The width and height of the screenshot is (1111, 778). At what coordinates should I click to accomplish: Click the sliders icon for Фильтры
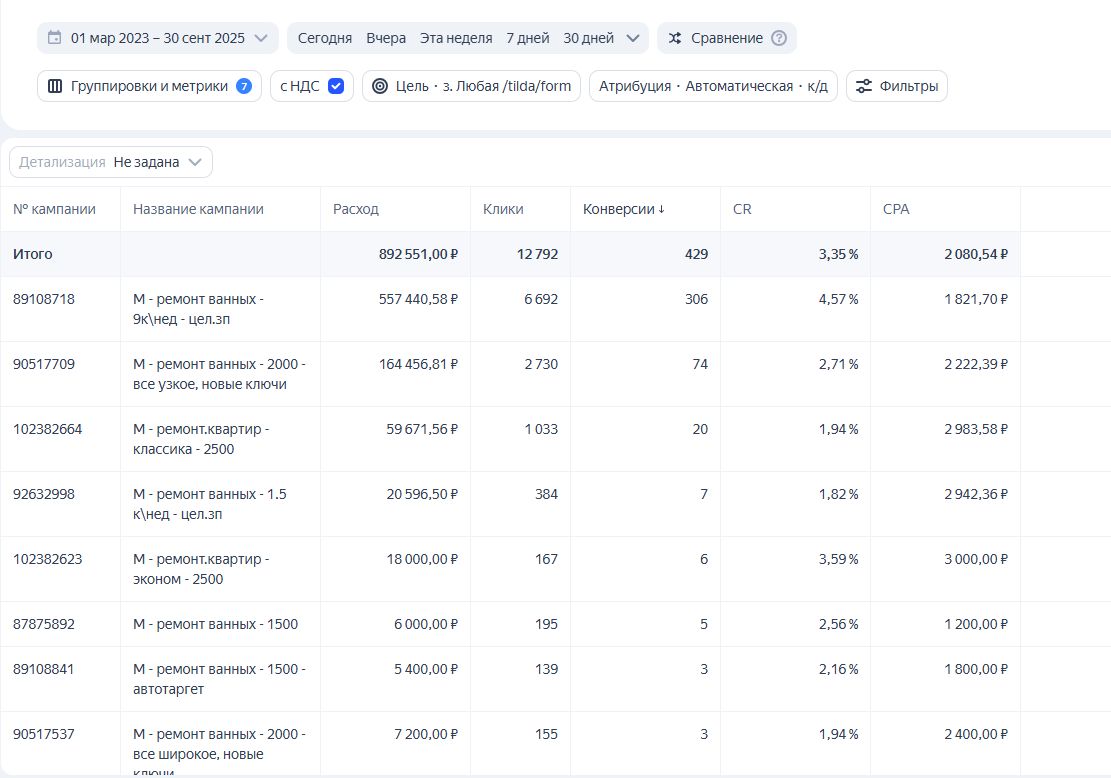pyautogui.click(x=864, y=86)
